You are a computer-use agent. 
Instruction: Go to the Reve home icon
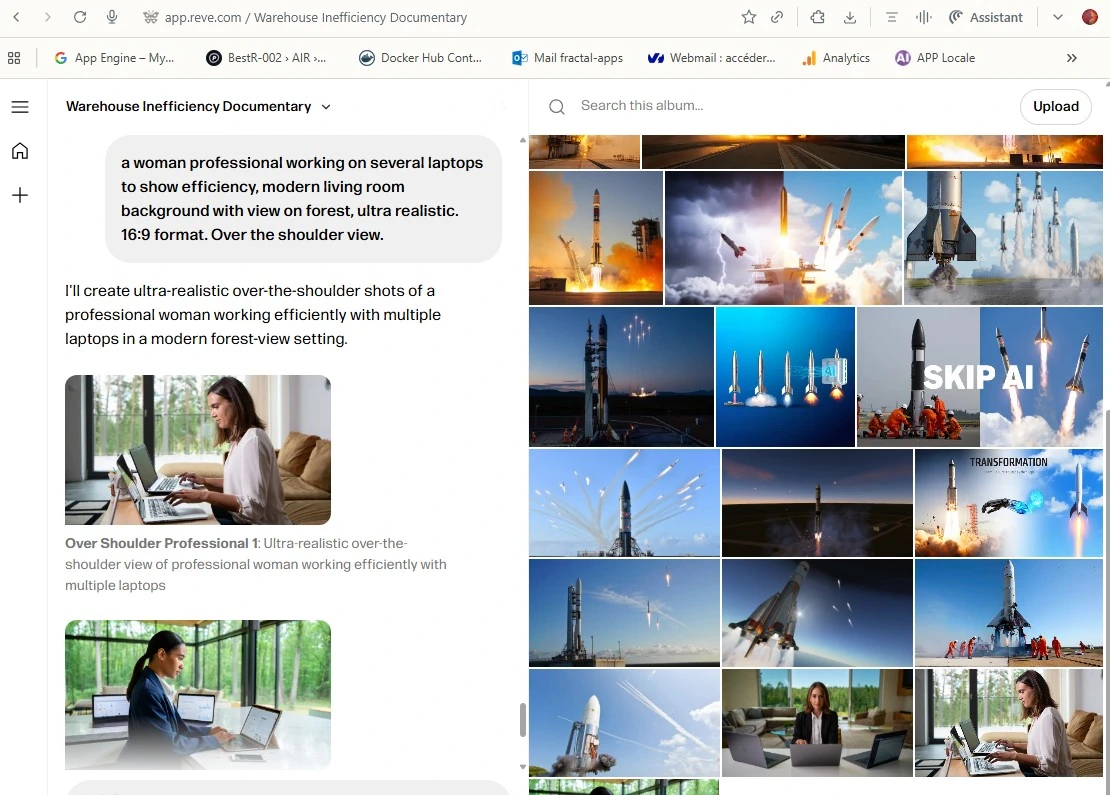coord(20,151)
